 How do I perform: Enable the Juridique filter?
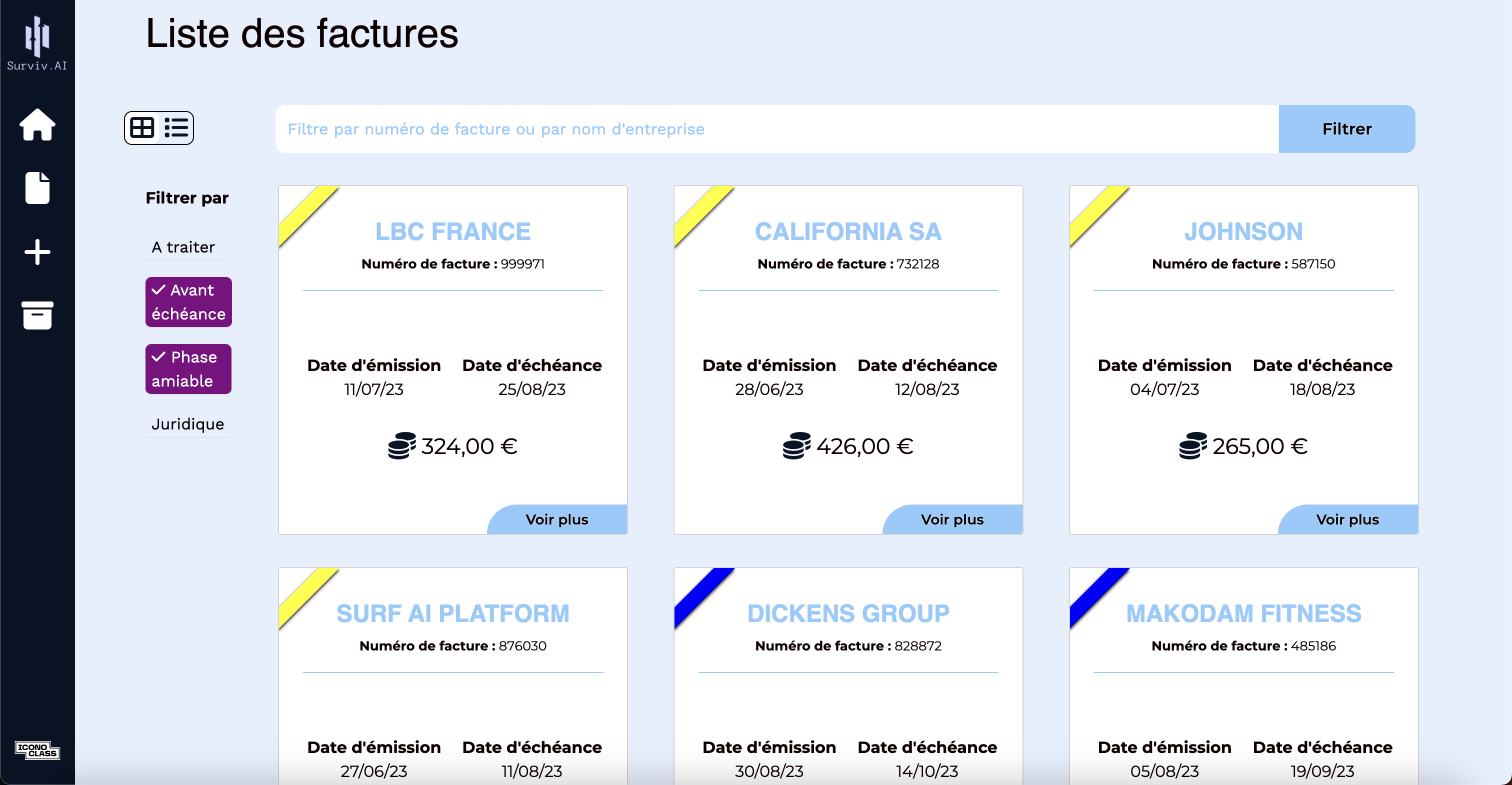click(x=188, y=424)
